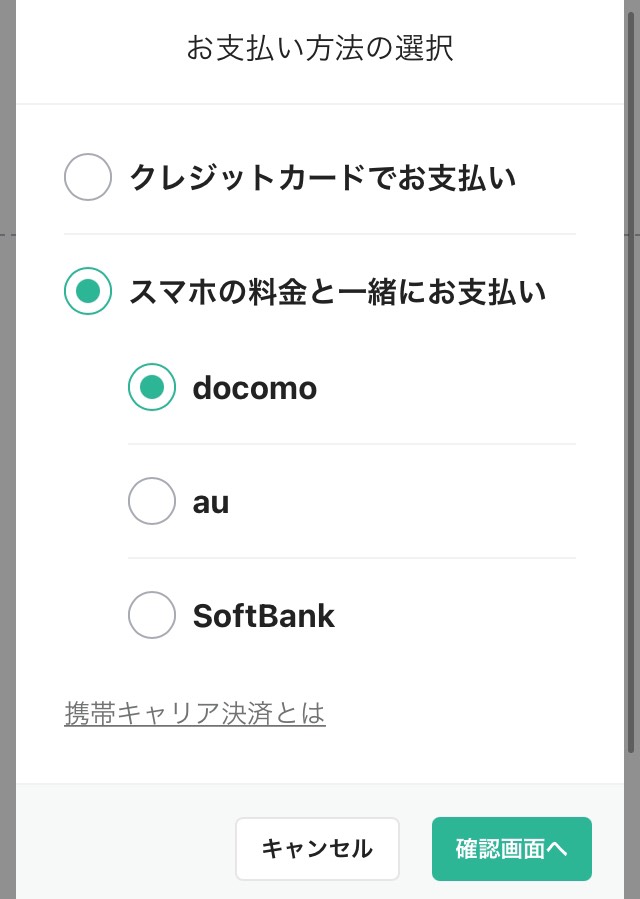Click the お支払い方法の選択 dialog title
Viewport: 640px width, 899px height.
click(x=320, y=48)
